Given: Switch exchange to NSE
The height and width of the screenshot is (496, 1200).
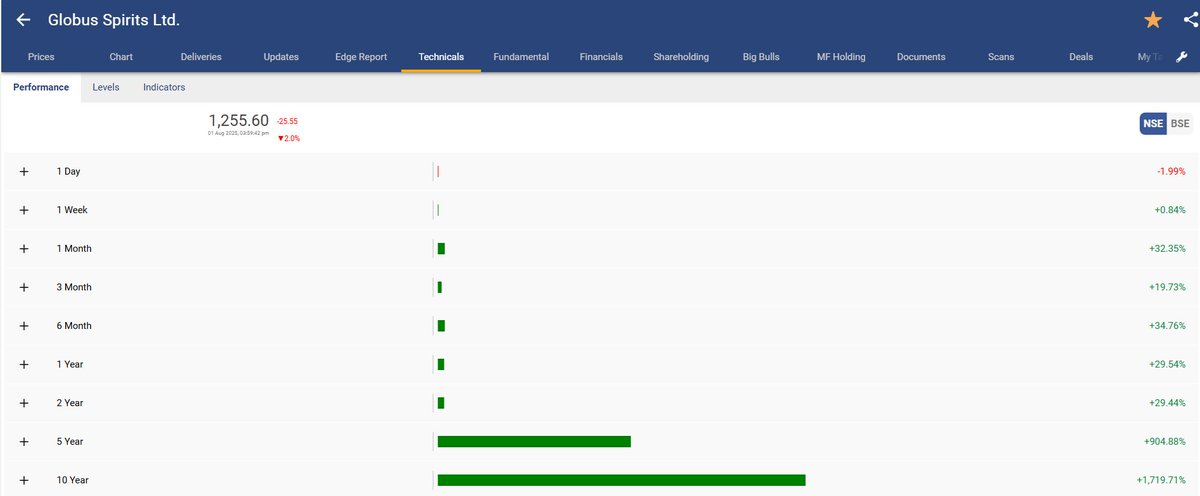Looking at the screenshot, I should tap(1153, 123).
